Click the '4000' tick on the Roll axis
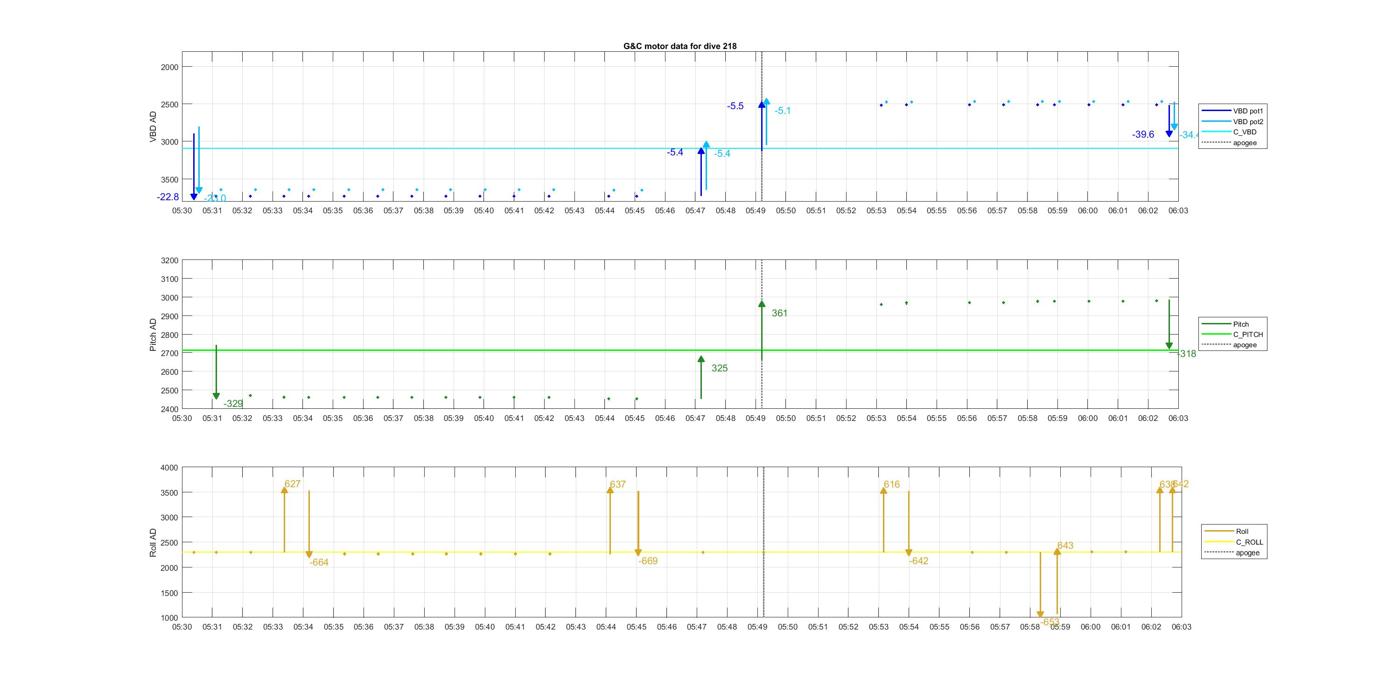 tap(170, 468)
